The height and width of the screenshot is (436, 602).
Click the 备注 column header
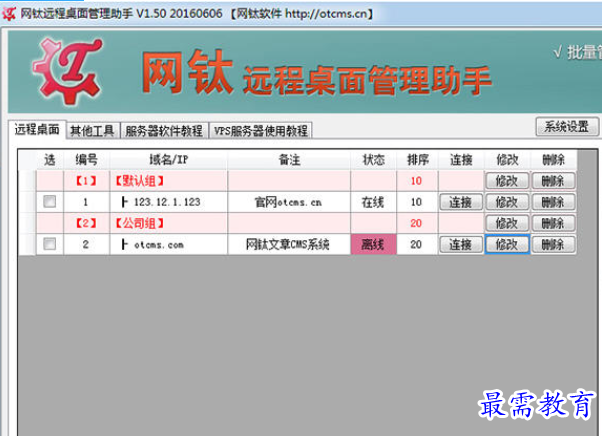289,160
